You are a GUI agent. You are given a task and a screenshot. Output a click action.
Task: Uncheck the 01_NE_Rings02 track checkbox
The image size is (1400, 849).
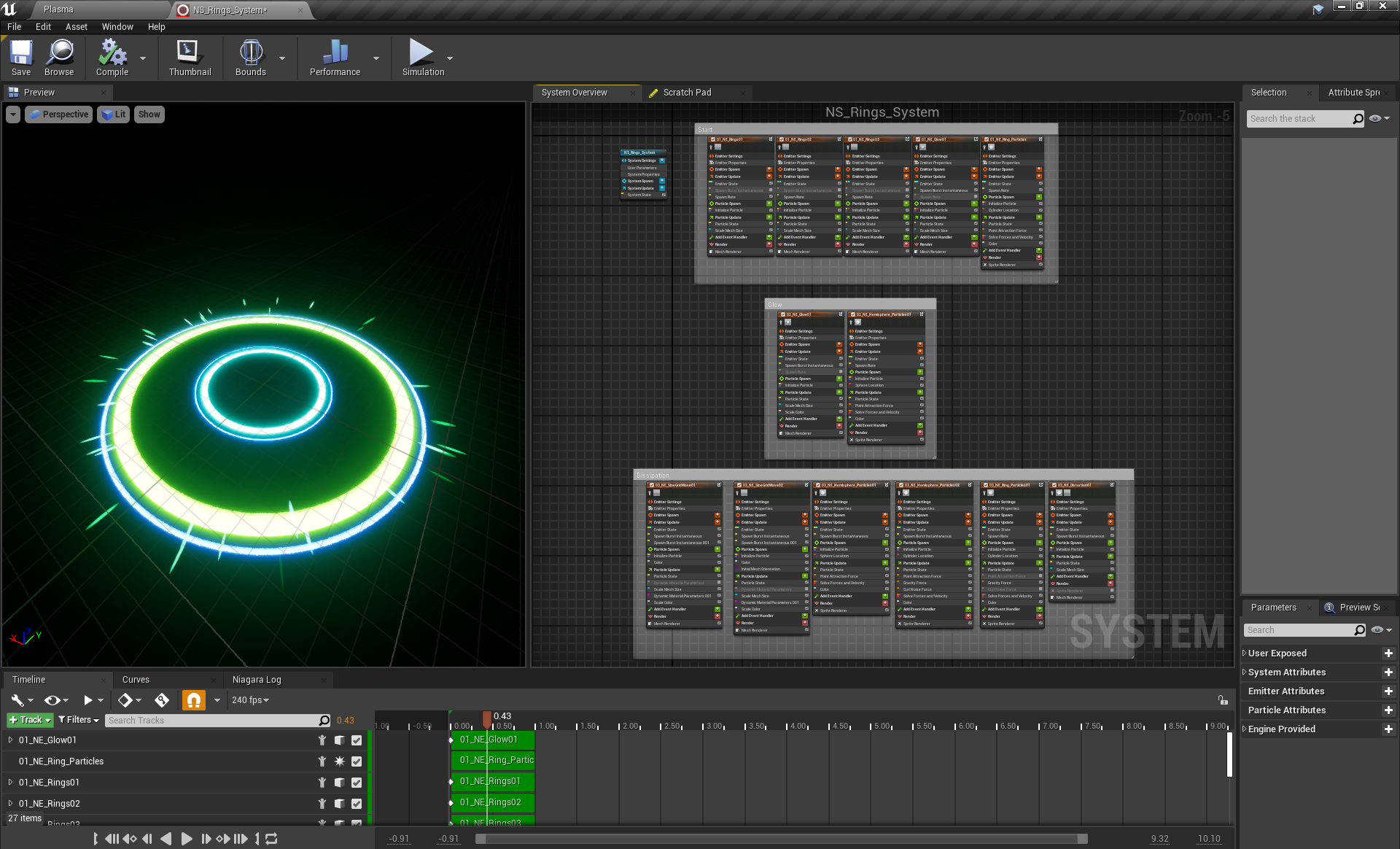click(357, 804)
